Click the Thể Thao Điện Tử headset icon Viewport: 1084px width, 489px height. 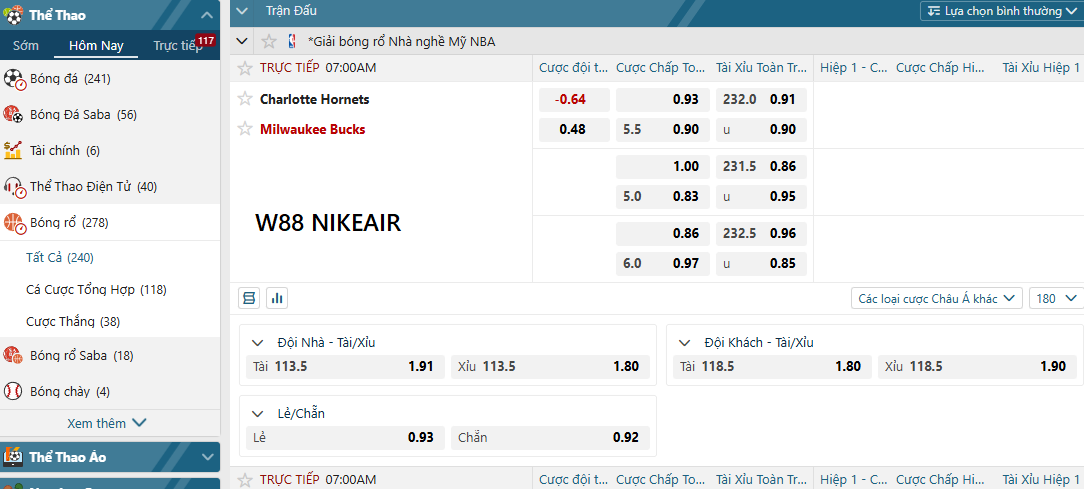click(x=14, y=187)
